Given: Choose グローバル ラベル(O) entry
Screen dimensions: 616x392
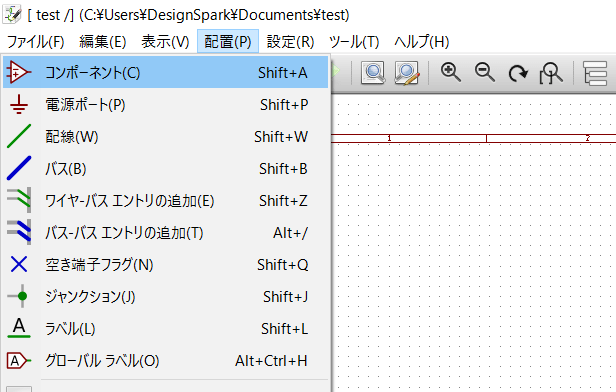Looking at the screenshot, I should click(x=165, y=361).
